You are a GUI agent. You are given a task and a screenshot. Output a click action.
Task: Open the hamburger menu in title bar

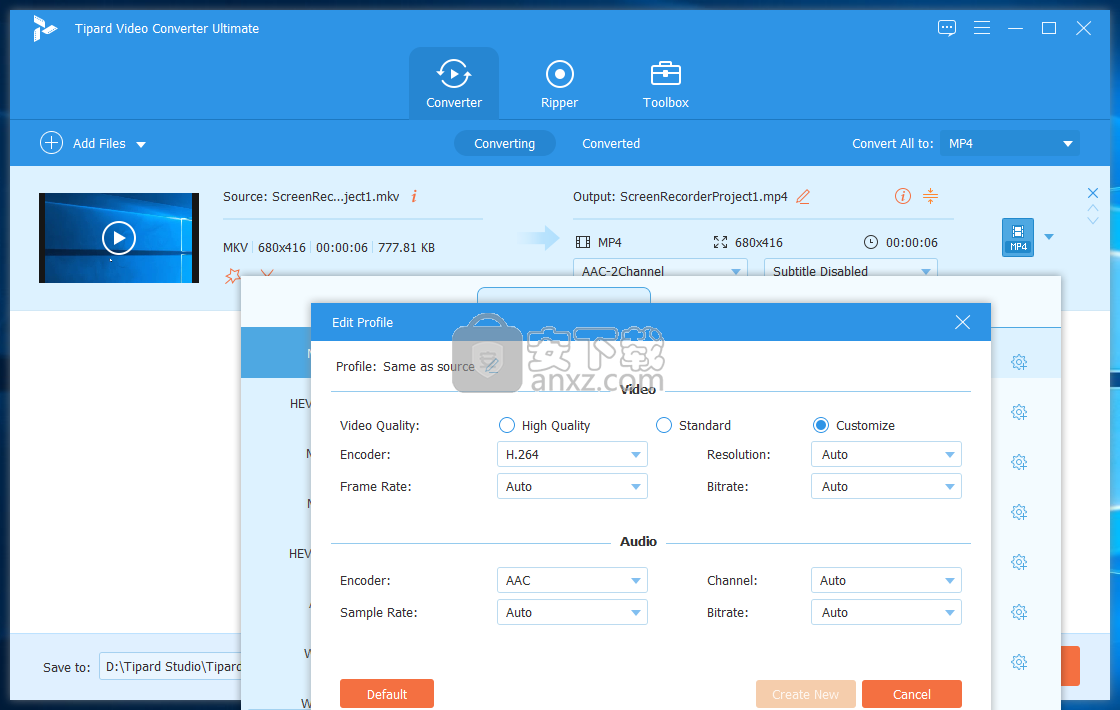981,28
